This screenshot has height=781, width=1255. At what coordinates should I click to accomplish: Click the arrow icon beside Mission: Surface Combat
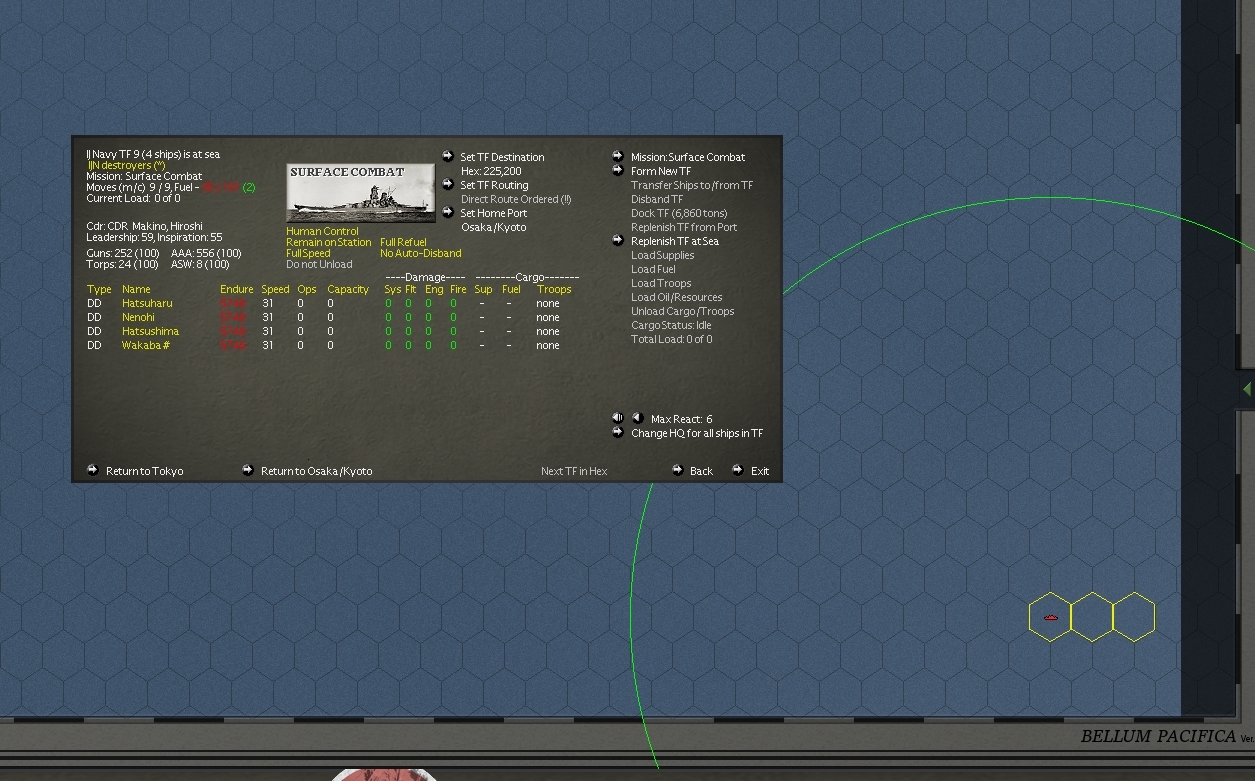[618, 156]
